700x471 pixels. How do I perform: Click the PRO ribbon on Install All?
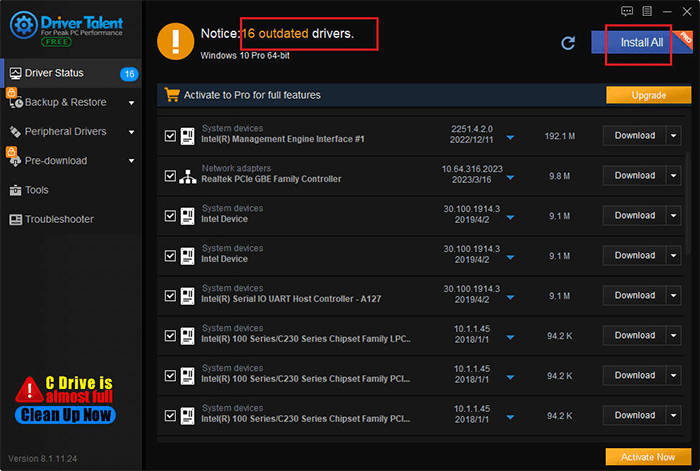pos(683,39)
